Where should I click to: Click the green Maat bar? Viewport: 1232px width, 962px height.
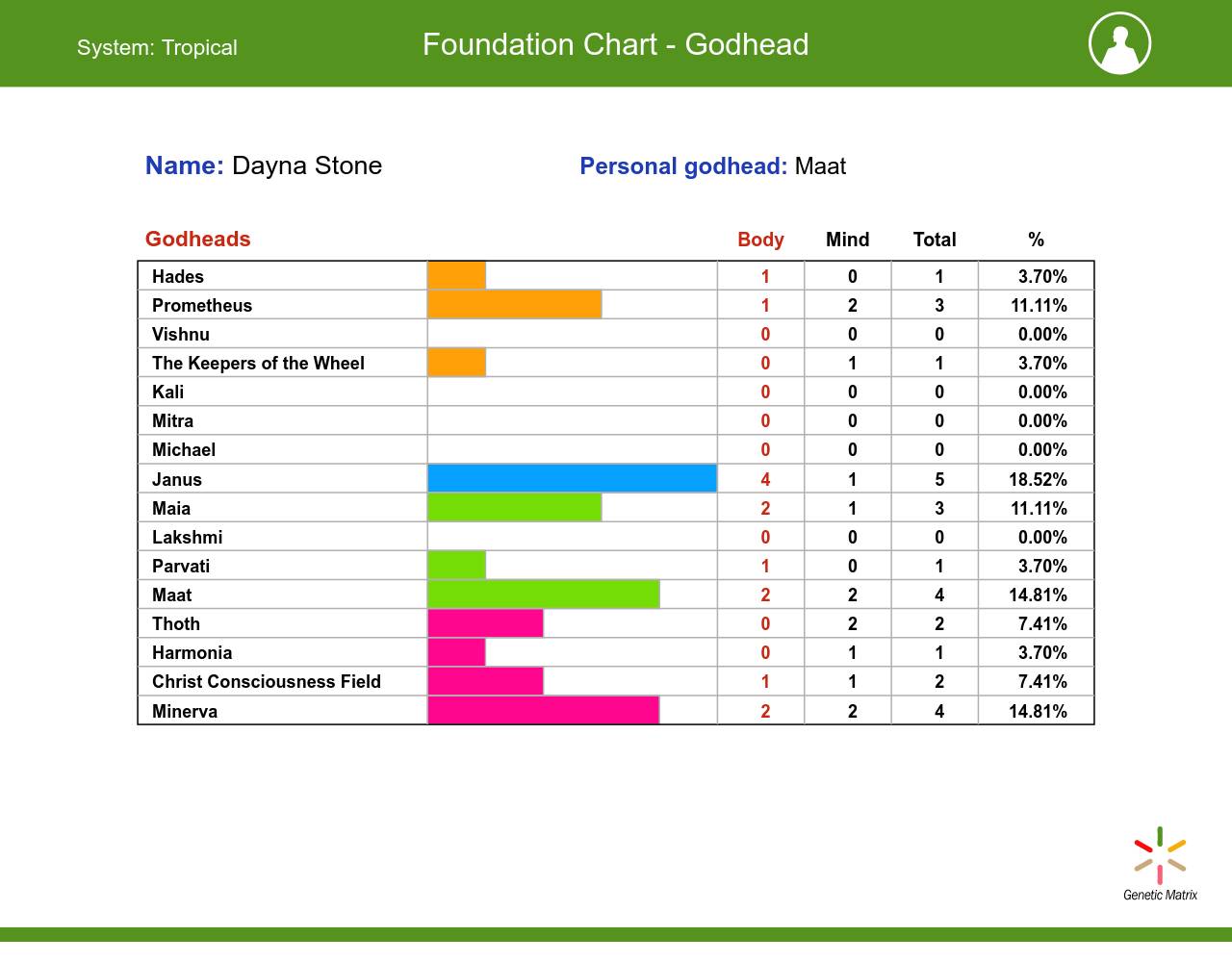click(543, 595)
